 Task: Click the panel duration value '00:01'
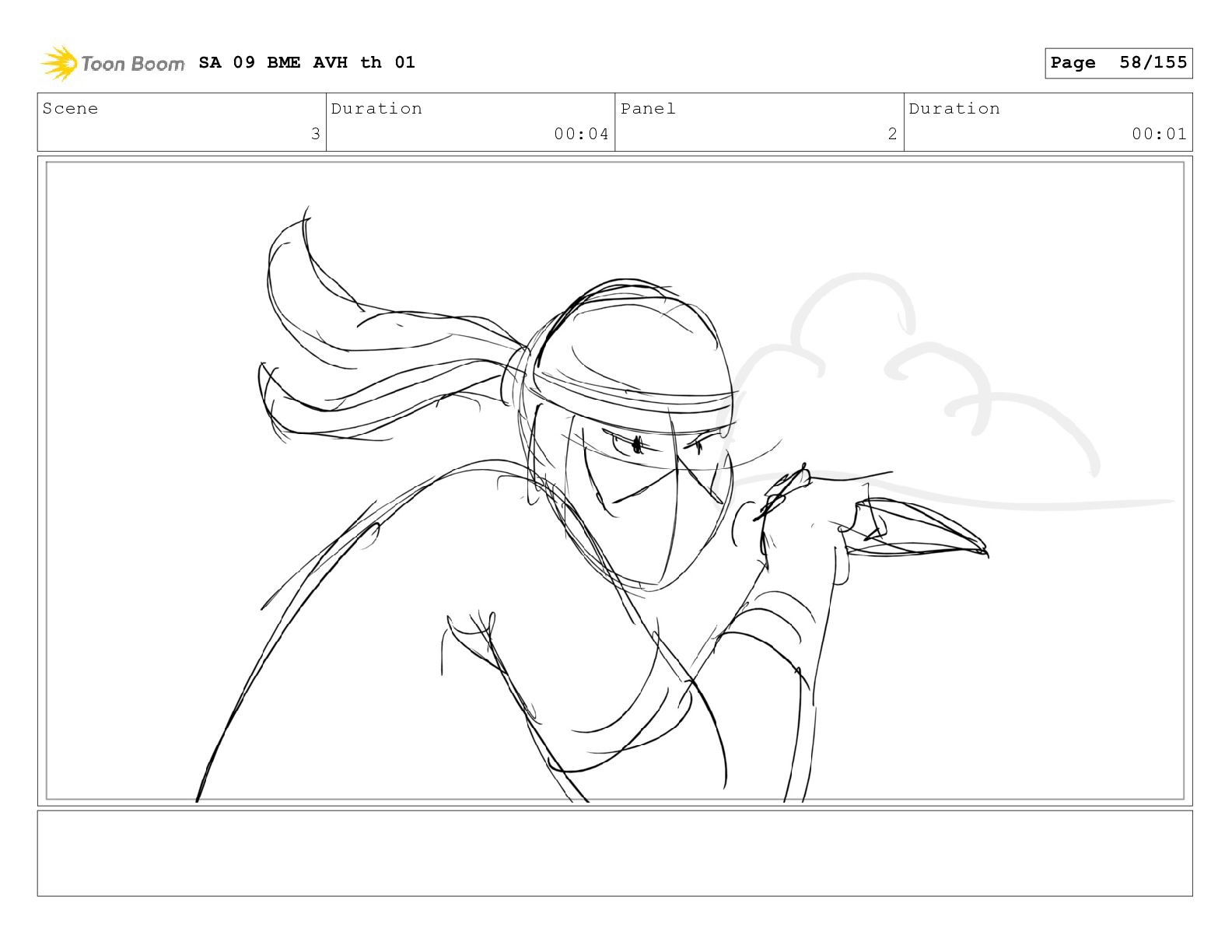pos(1159,134)
